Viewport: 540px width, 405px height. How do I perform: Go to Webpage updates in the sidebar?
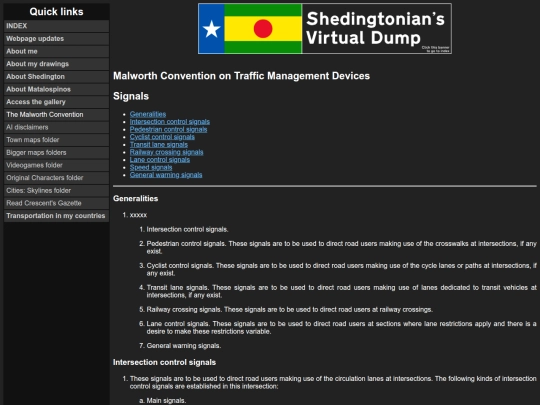click(56, 39)
